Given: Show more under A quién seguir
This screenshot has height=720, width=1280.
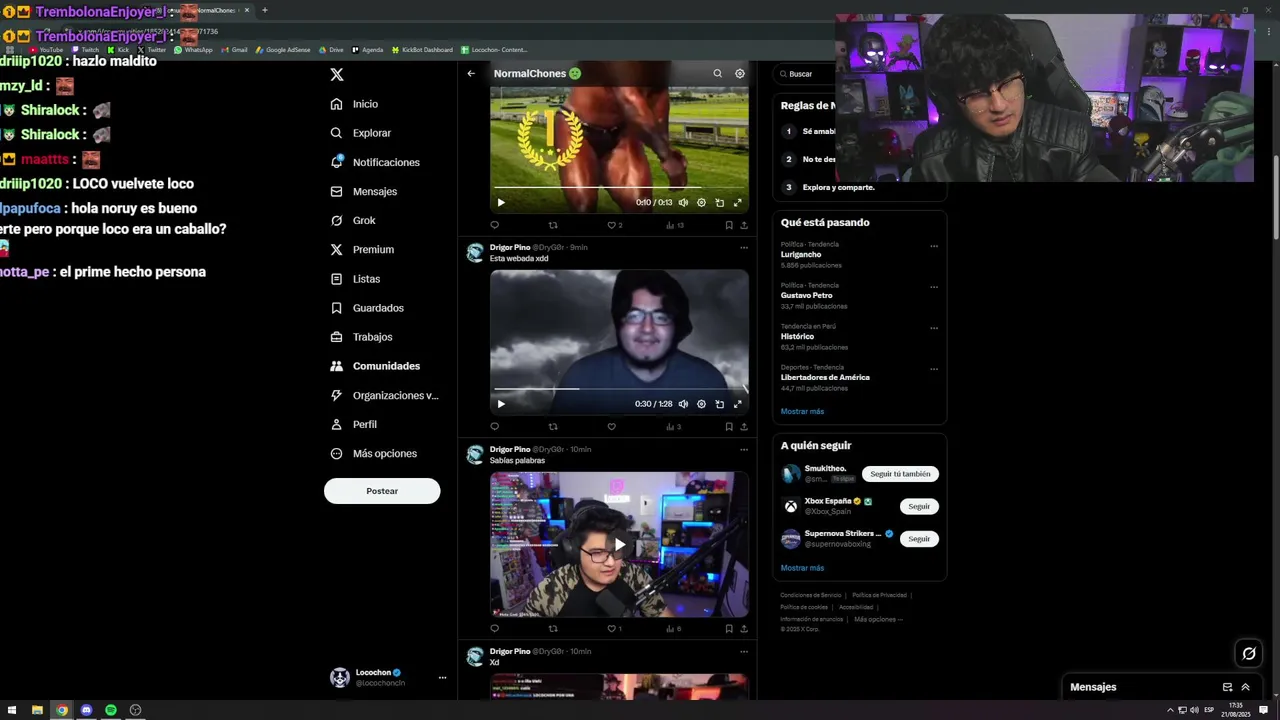Looking at the screenshot, I should (x=802, y=568).
